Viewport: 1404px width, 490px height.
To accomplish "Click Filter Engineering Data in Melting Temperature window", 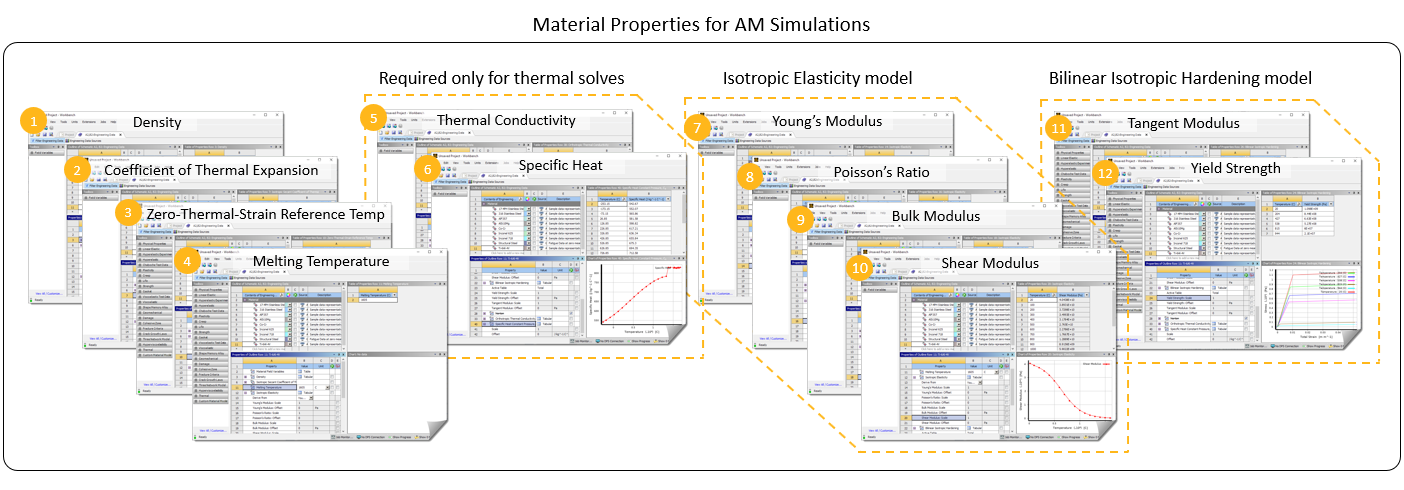I will click(x=212, y=278).
